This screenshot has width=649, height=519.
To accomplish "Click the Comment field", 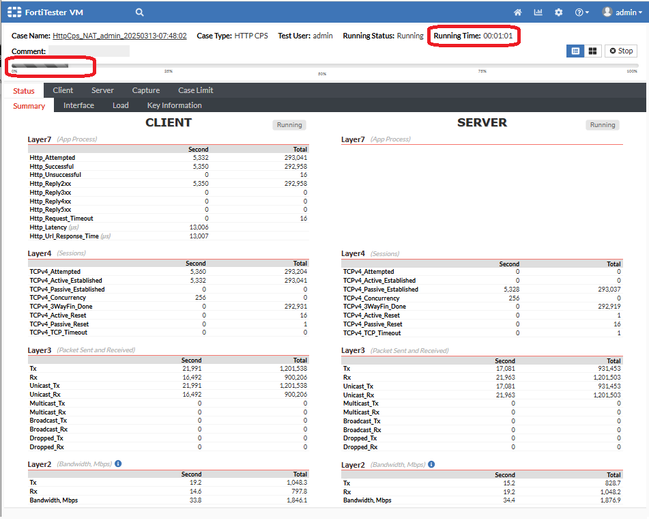I will 89,50.
